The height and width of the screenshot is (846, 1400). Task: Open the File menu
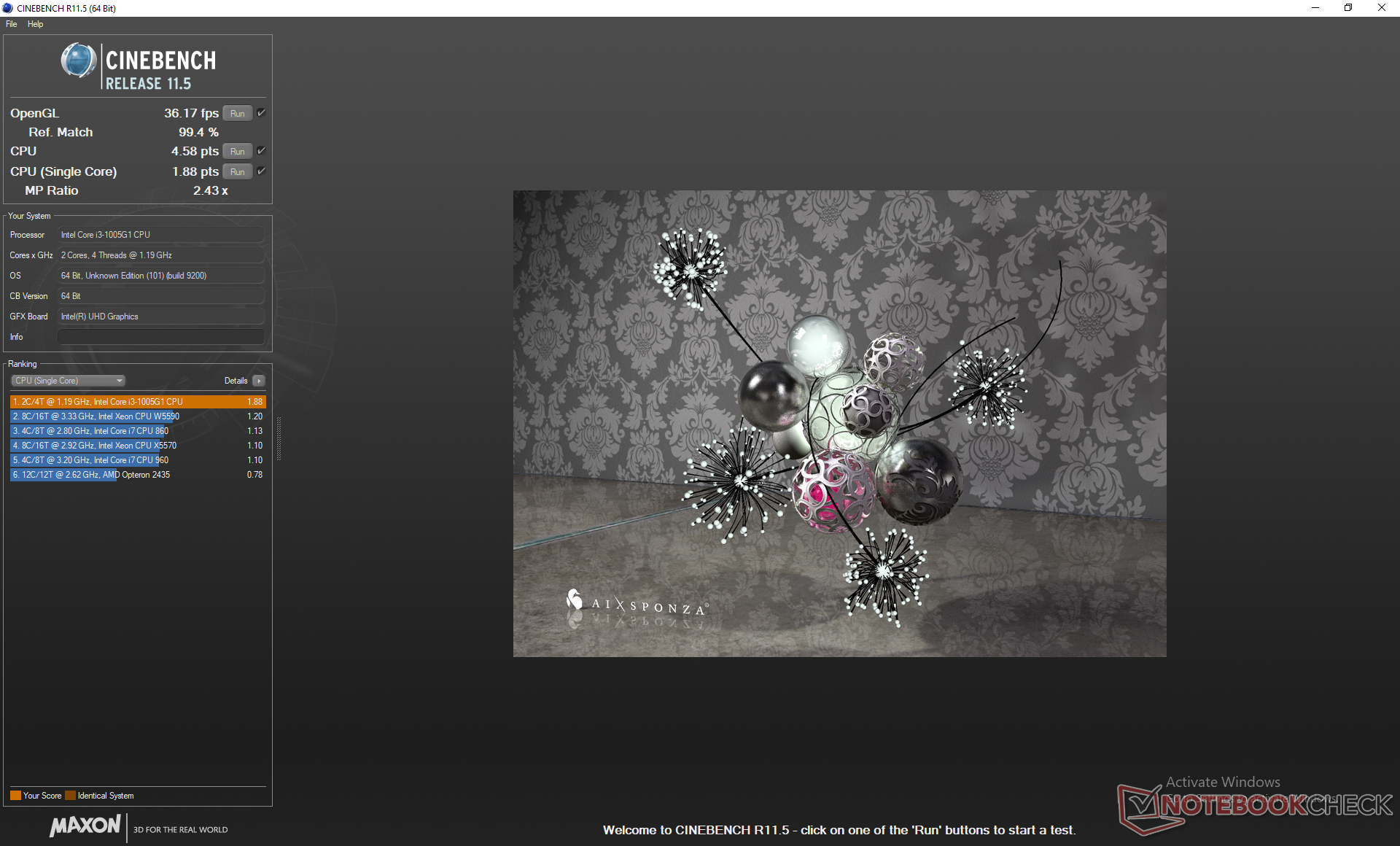(x=12, y=24)
